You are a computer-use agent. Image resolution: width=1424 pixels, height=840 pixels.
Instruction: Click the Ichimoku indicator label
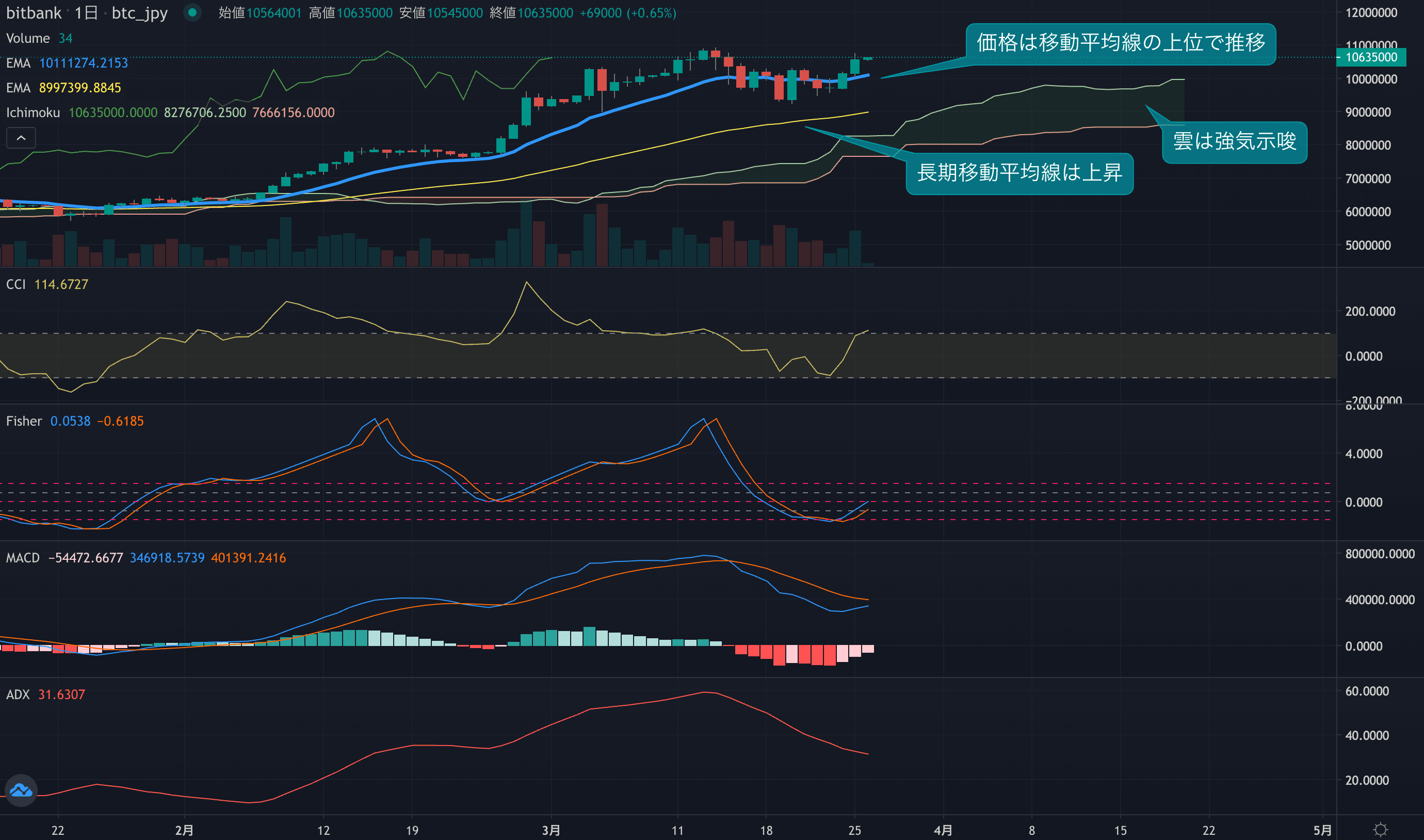(33, 112)
